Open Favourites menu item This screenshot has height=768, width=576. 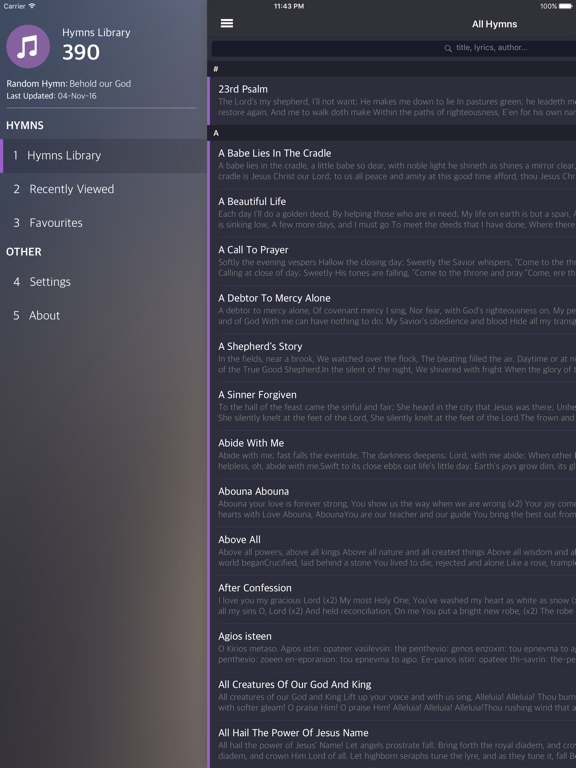(103, 223)
